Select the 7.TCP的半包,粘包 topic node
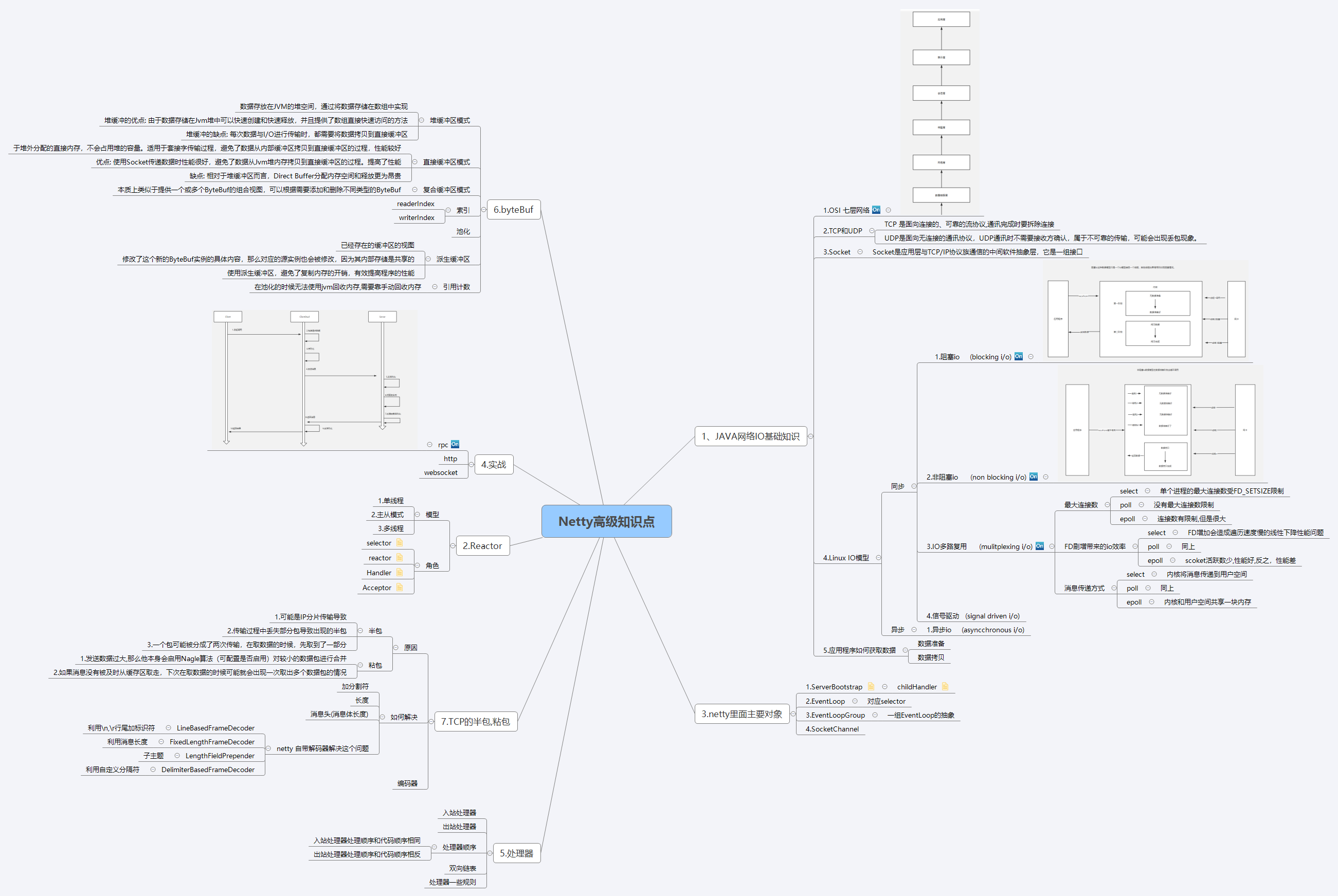Screen dimensions: 1338x896 click(x=476, y=721)
